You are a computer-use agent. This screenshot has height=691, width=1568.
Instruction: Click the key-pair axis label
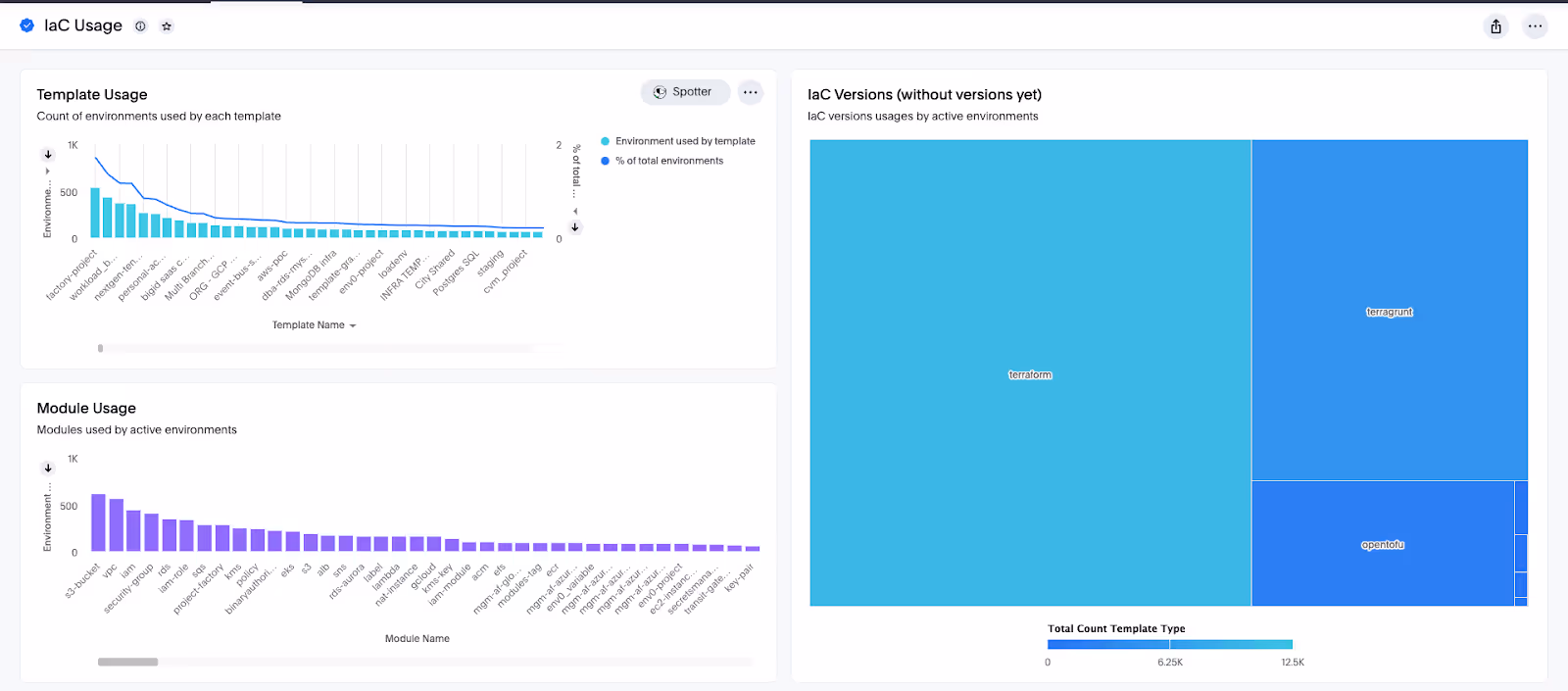pos(739,576)
